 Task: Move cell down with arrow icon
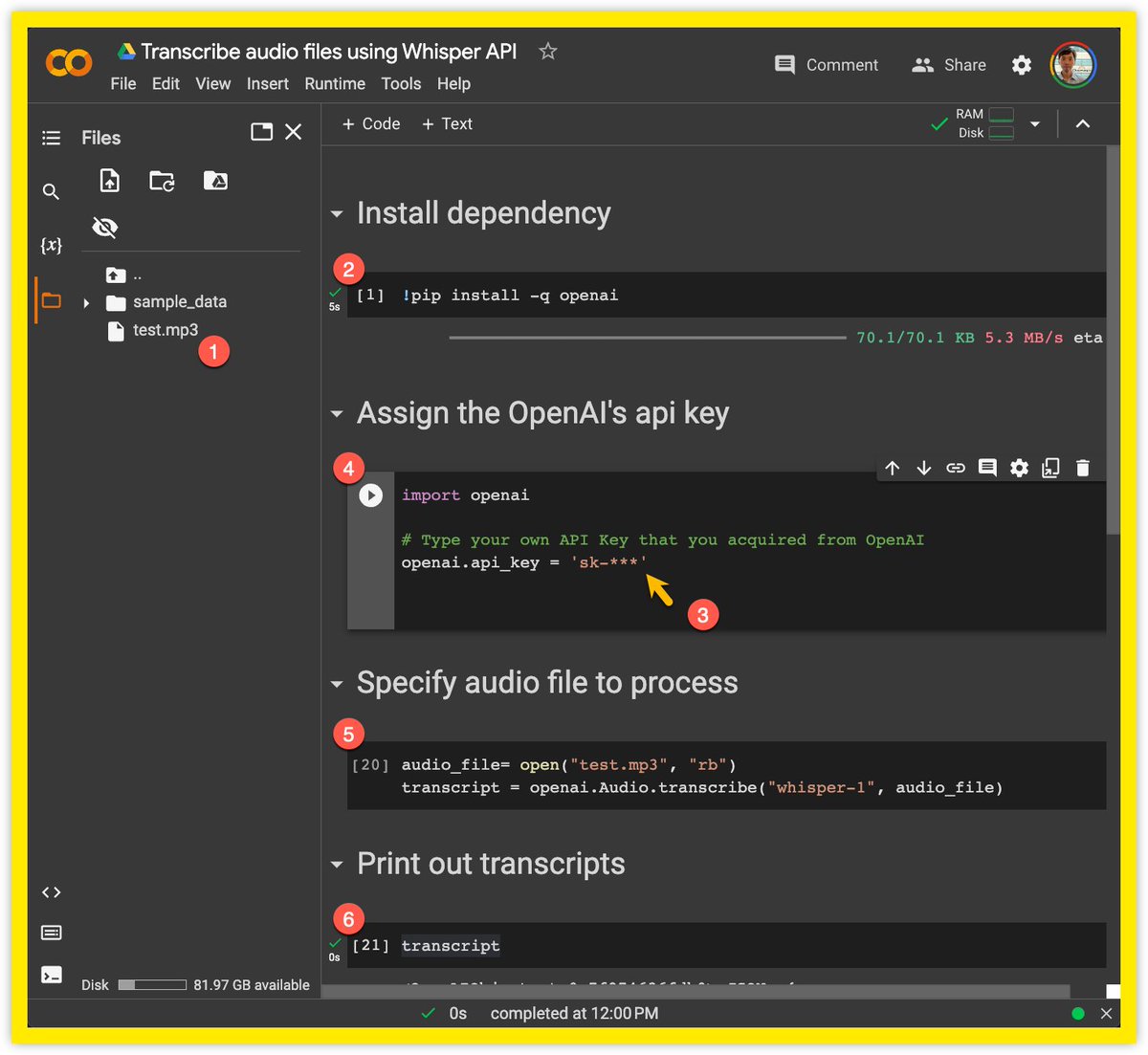click(923, 468)
